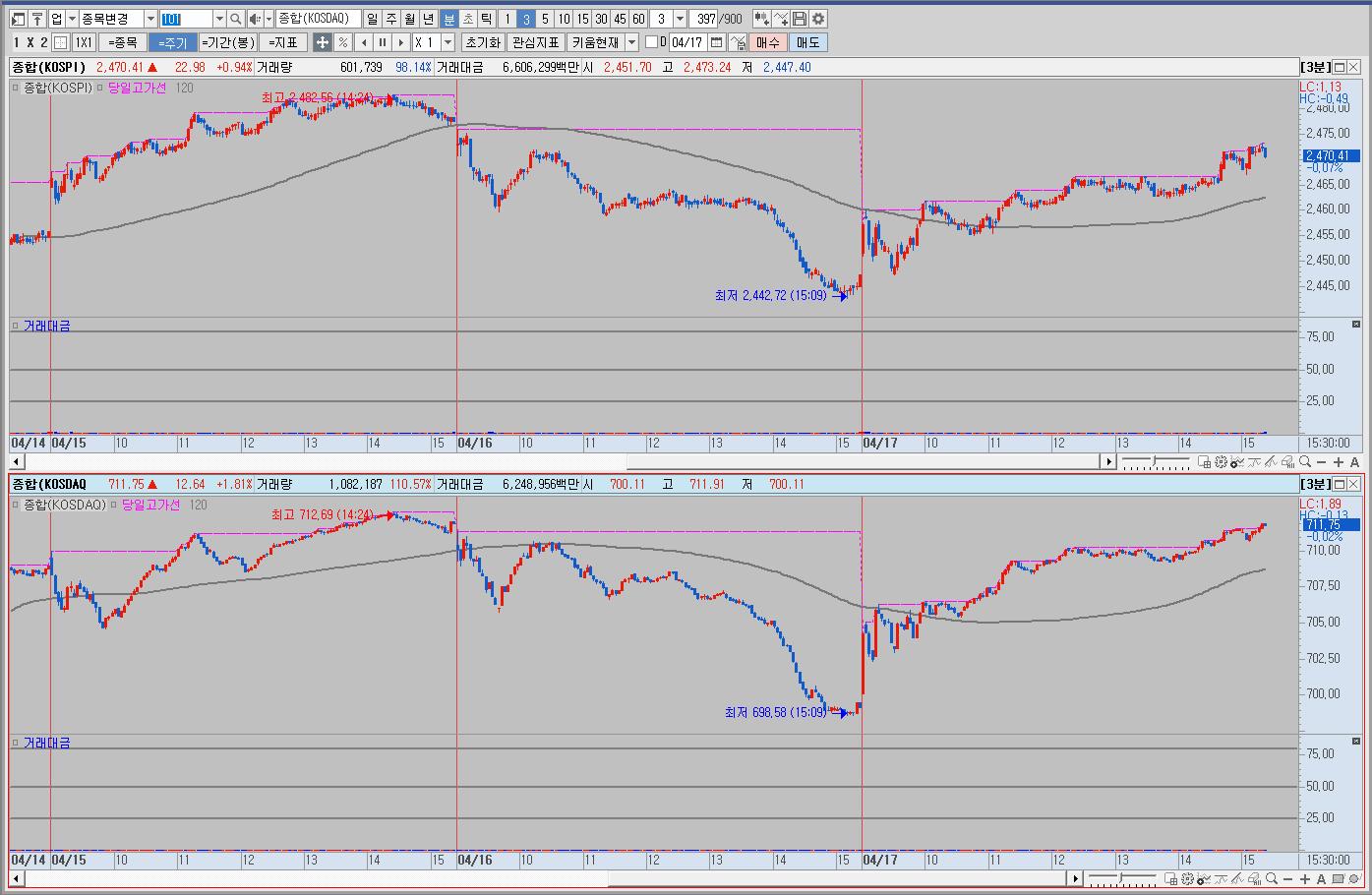Viewport: 1372px width, 895px height.
Task: Toggle the D checkbox next to date field
Action: click(x=651, y=42)
